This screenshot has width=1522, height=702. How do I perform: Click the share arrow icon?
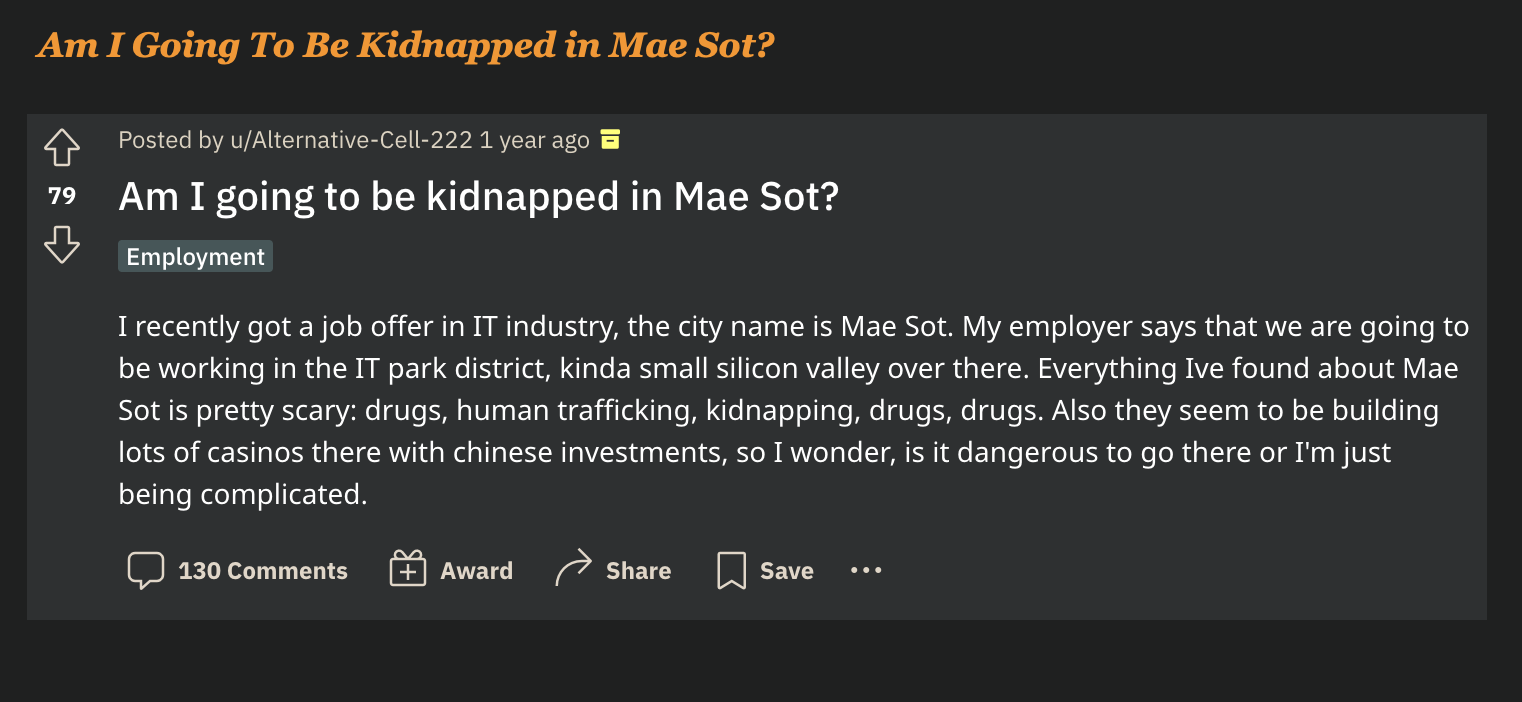pos(573,571)
